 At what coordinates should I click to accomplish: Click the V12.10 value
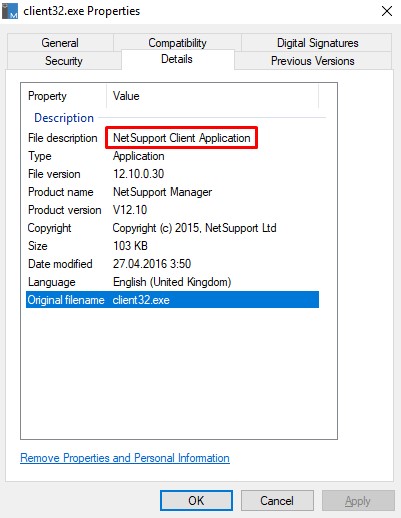[130, 210]
